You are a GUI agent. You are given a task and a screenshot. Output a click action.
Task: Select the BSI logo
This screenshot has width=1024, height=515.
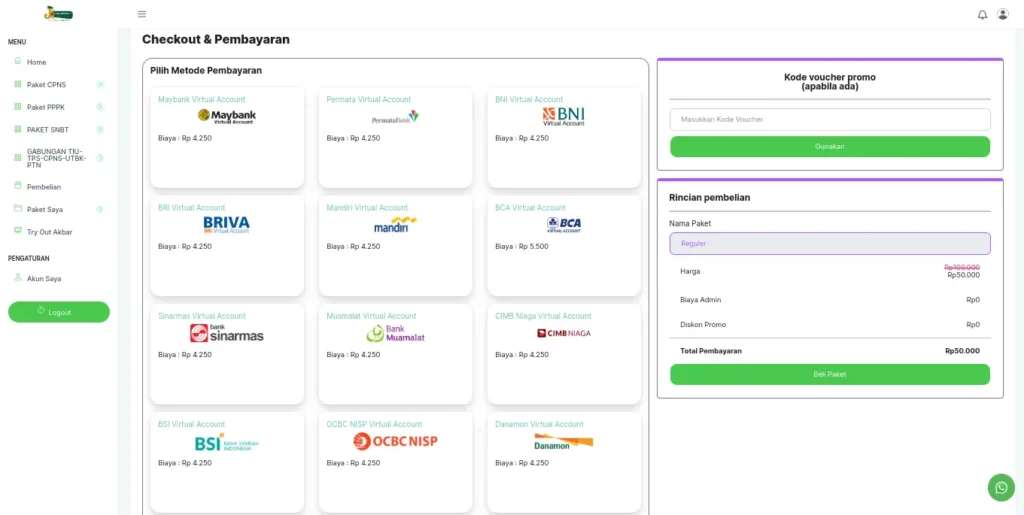click(227, 443)
